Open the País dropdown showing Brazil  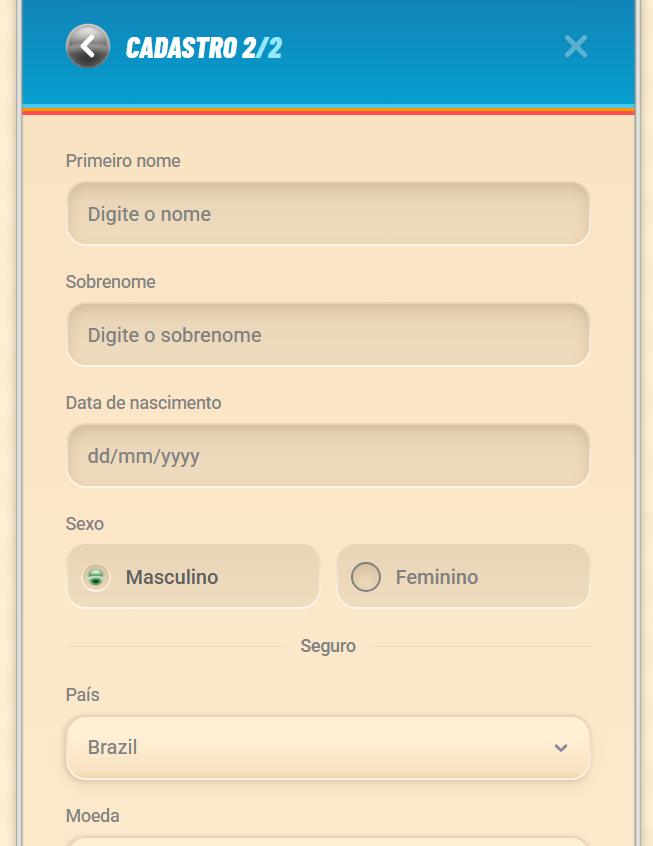tap(328, 747)
